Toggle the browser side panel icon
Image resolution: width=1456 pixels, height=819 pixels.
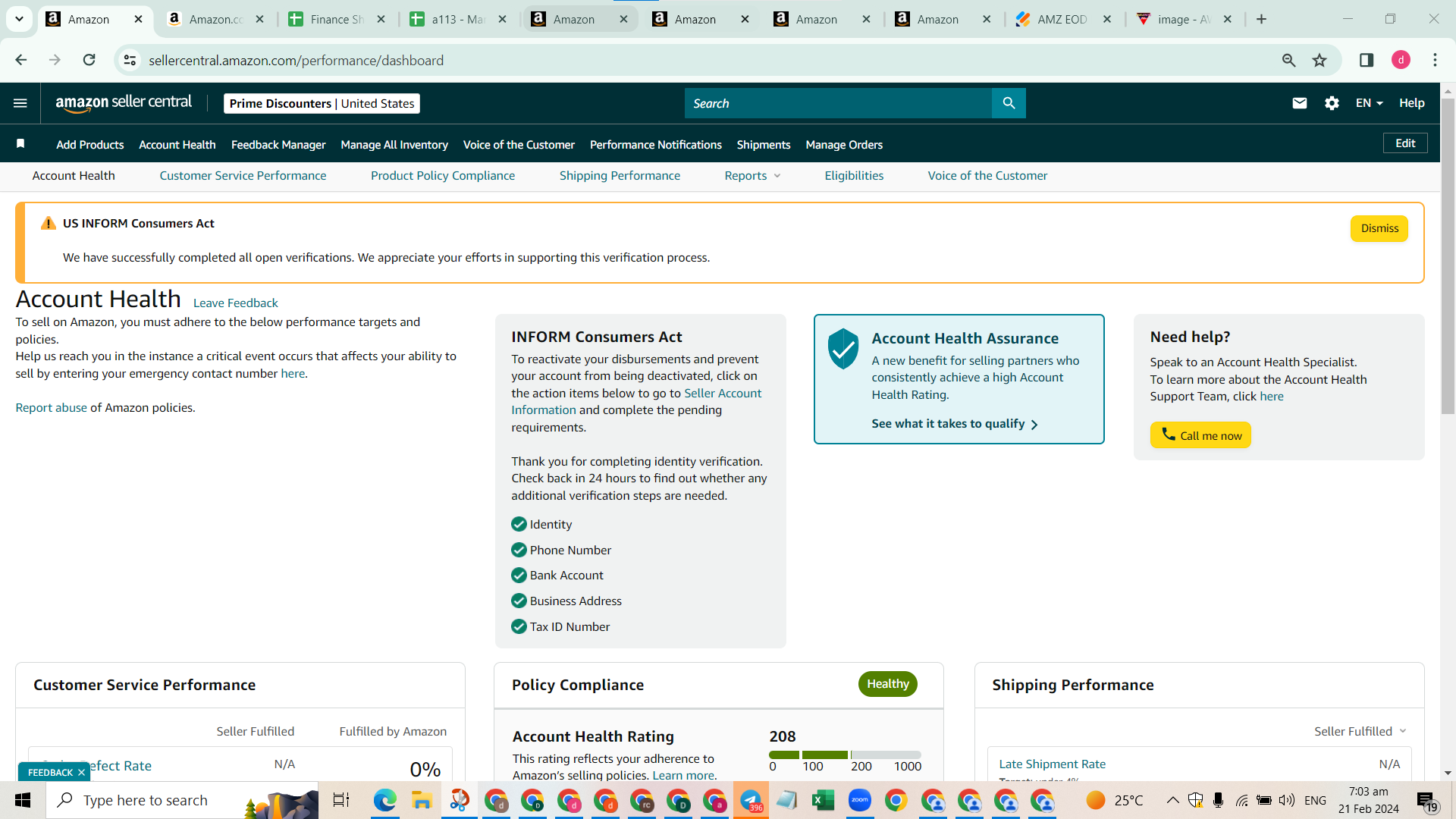click(1367, 60)
